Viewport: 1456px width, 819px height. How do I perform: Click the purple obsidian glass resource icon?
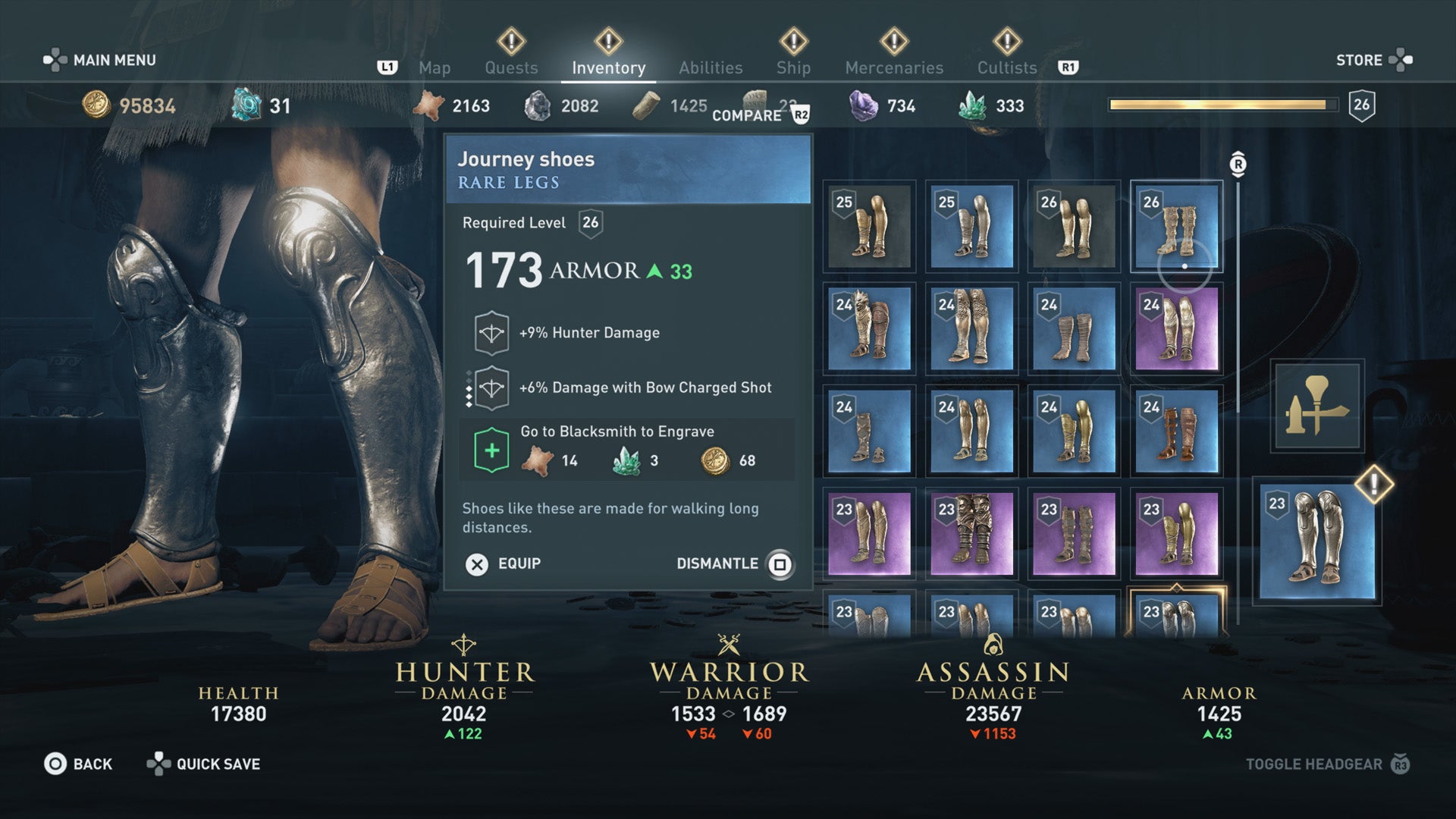[x=863, y=105]
